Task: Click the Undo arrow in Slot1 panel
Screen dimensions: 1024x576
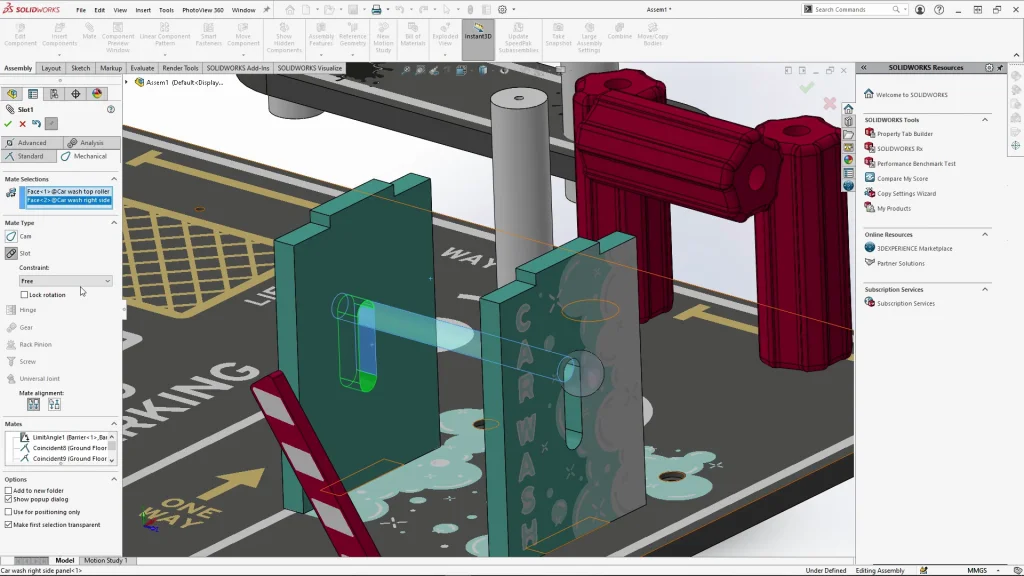Action: click(x=36, y=124)
